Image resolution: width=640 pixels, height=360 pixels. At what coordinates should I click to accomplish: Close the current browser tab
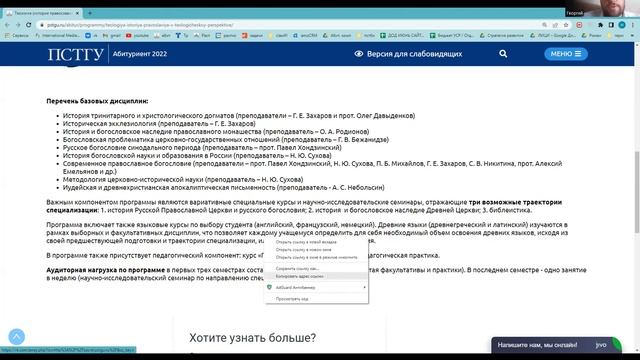(77, 13)
